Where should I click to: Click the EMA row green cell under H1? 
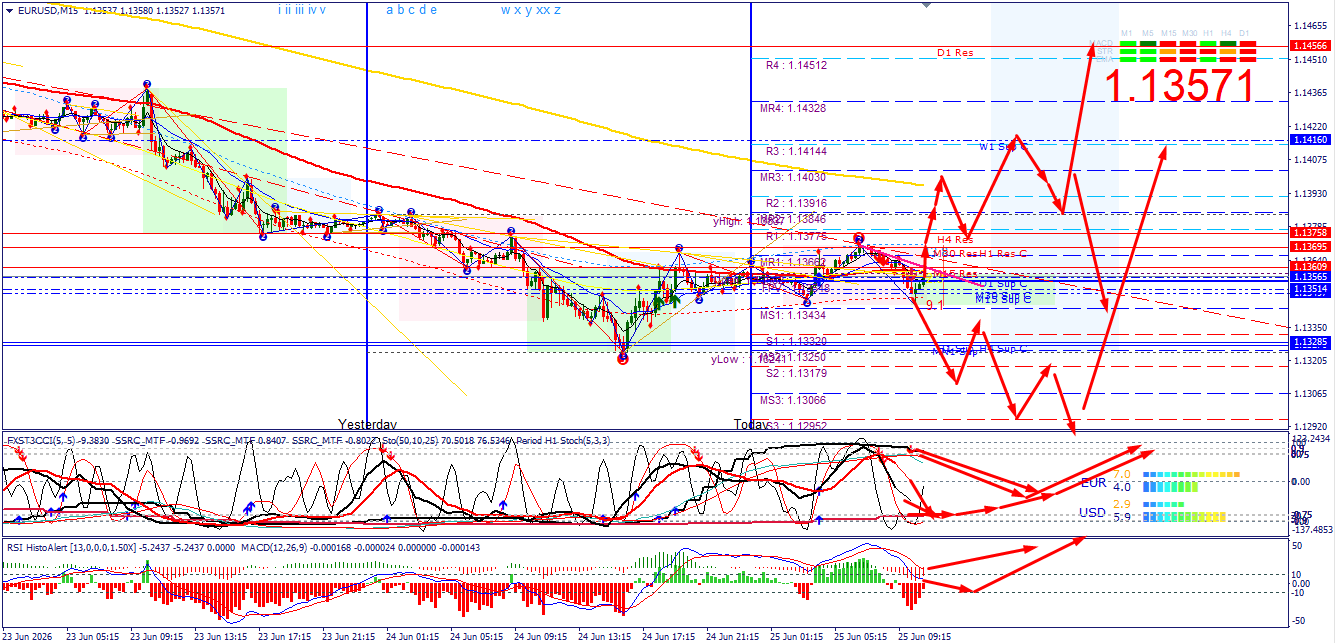[1208, 60]
